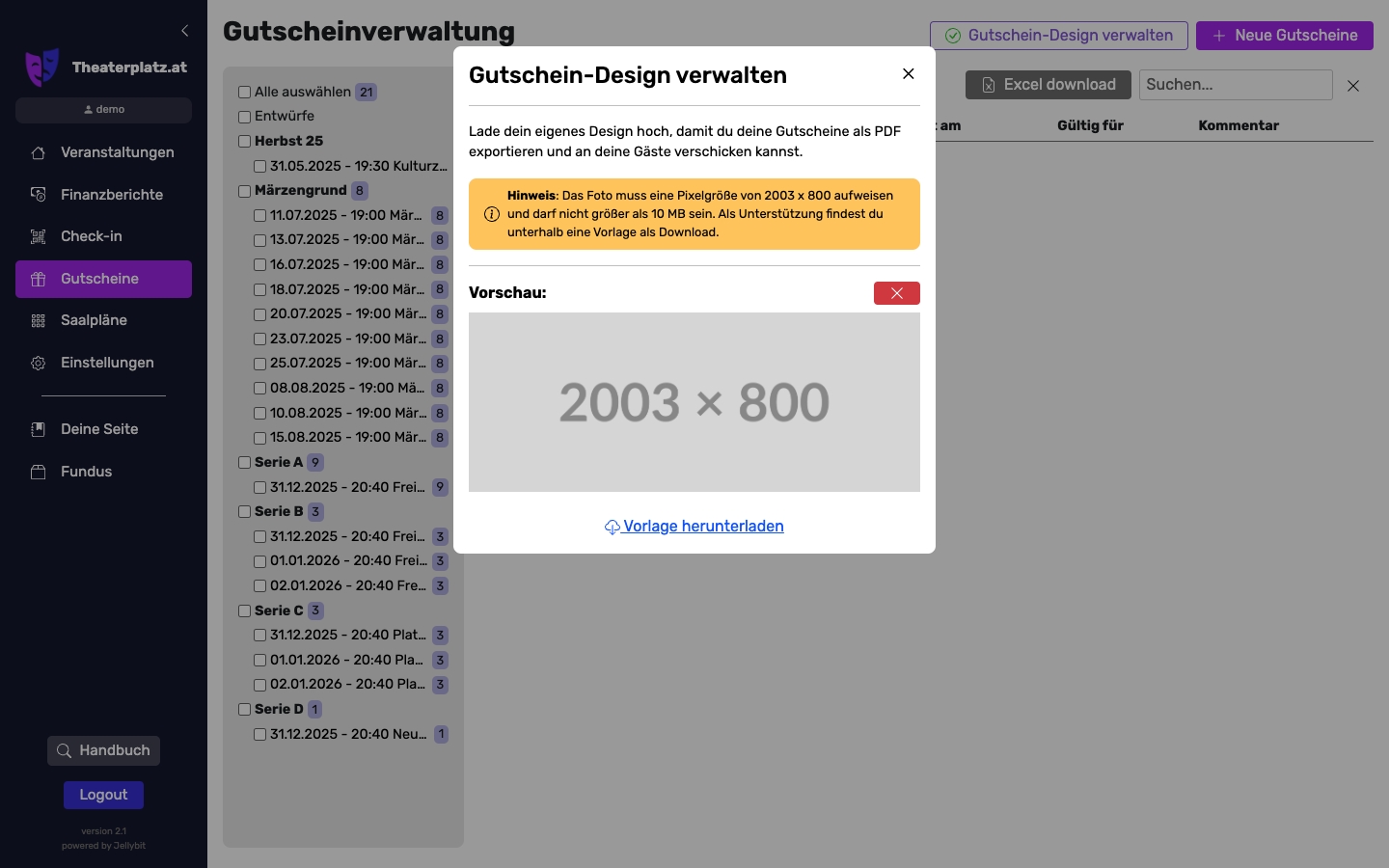Click the Deine Seite flag icon
1389x868 pixels.
pyautogui.click(x=38, y=429)
